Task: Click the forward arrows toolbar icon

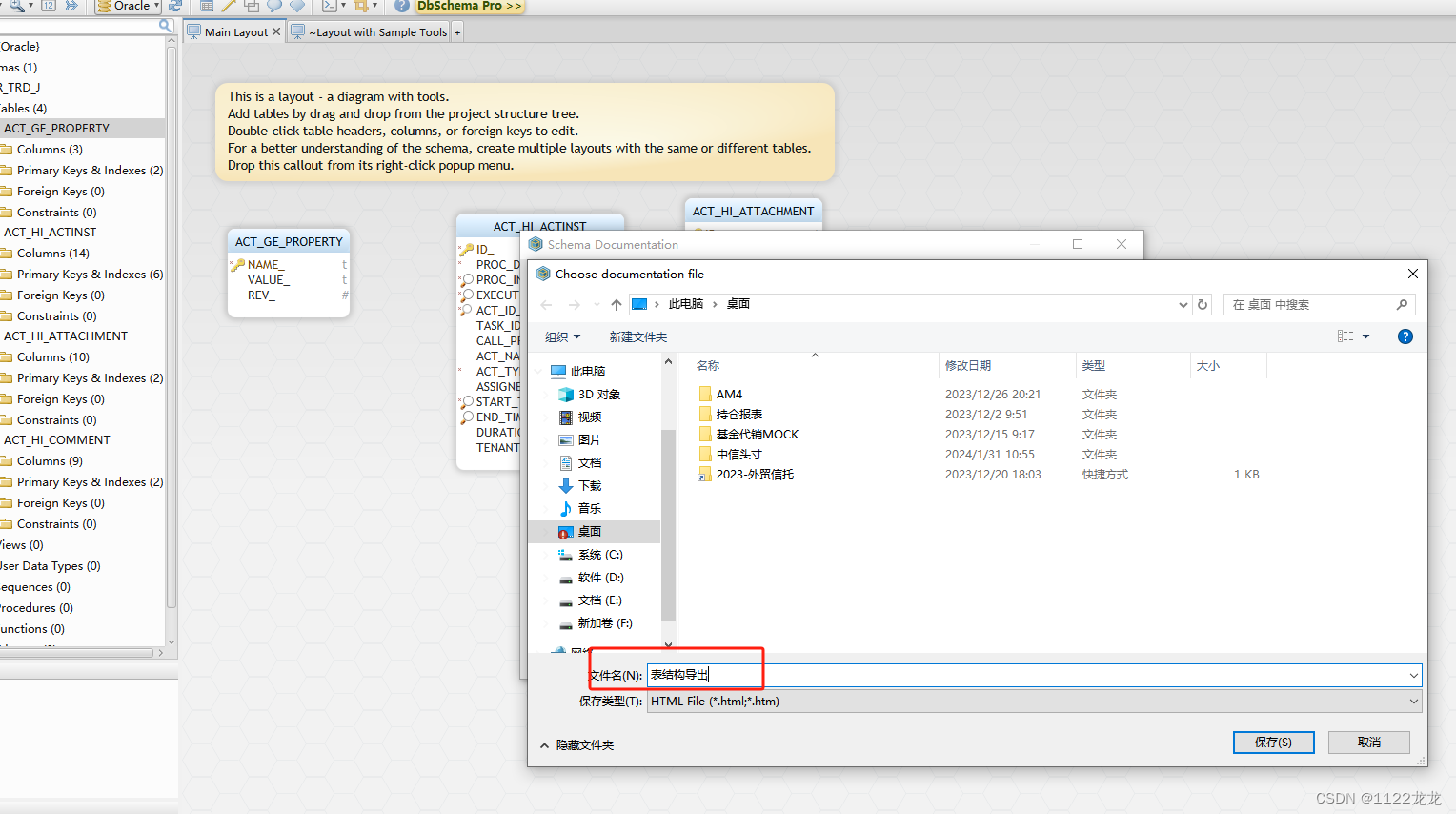Action: coord(71,6)
